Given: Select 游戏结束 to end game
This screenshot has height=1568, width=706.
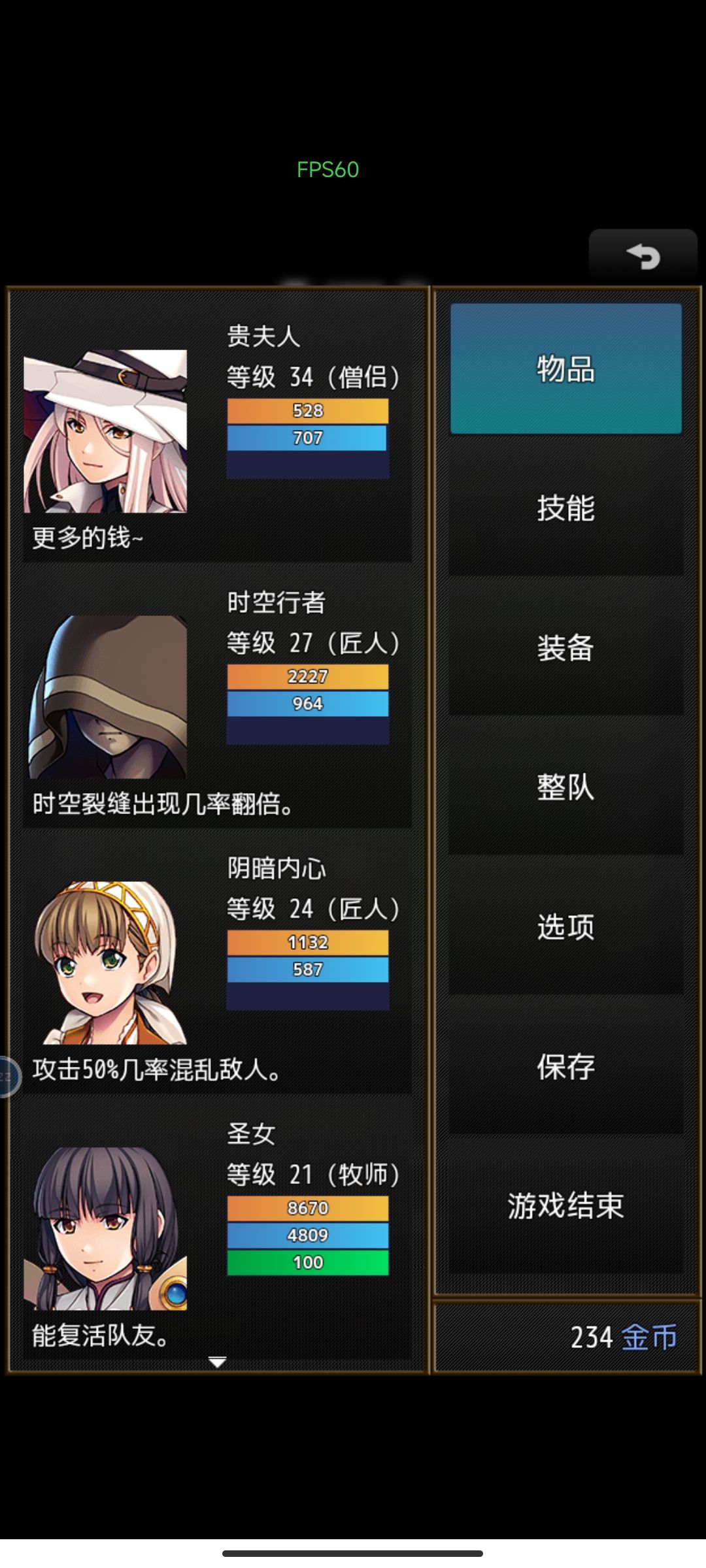Looking at the screenshot, I should [566, 1206].
